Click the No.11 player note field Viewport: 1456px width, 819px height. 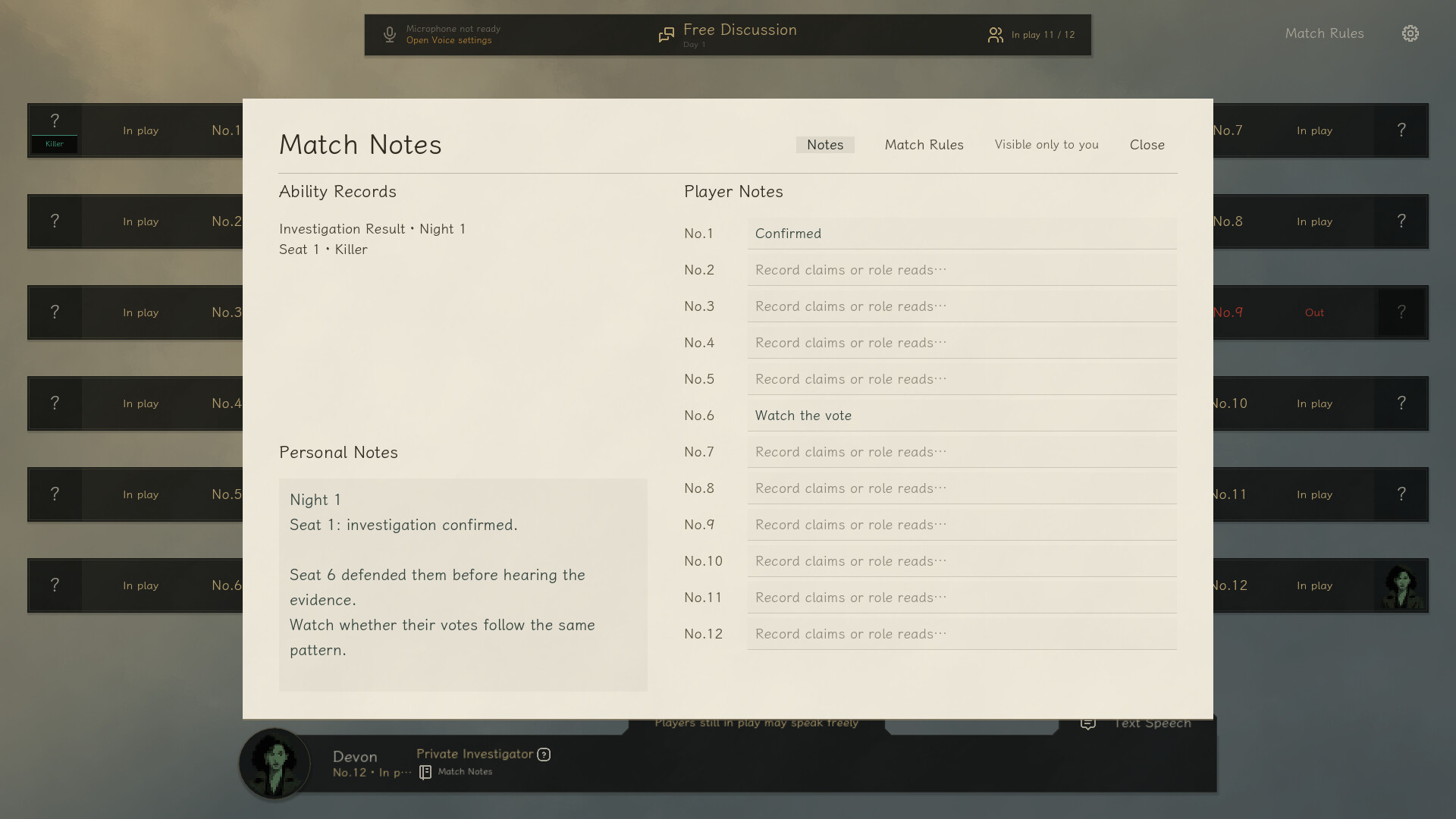click(962, 598)
